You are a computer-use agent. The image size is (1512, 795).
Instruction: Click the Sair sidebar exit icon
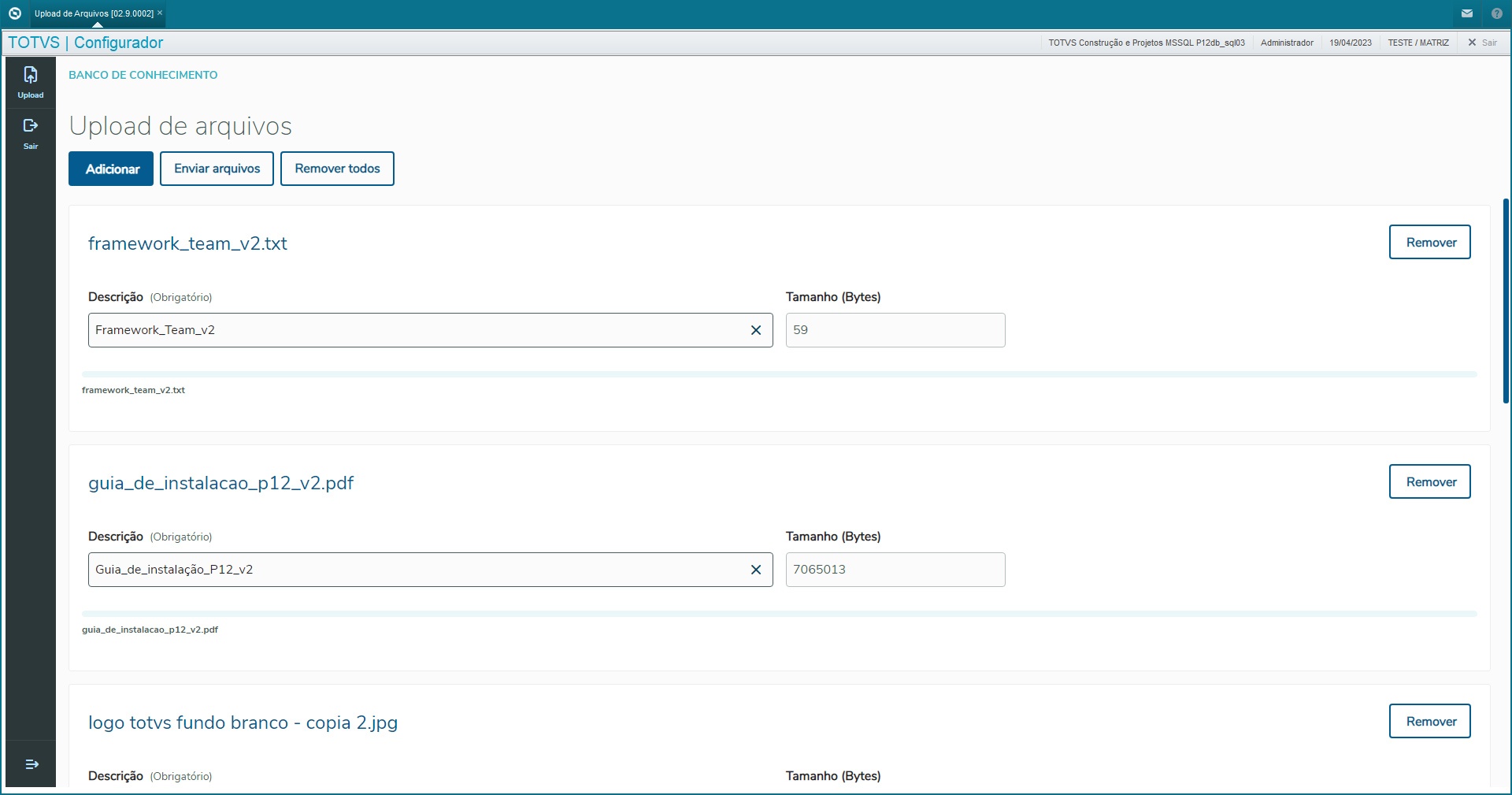pos(31,134)
